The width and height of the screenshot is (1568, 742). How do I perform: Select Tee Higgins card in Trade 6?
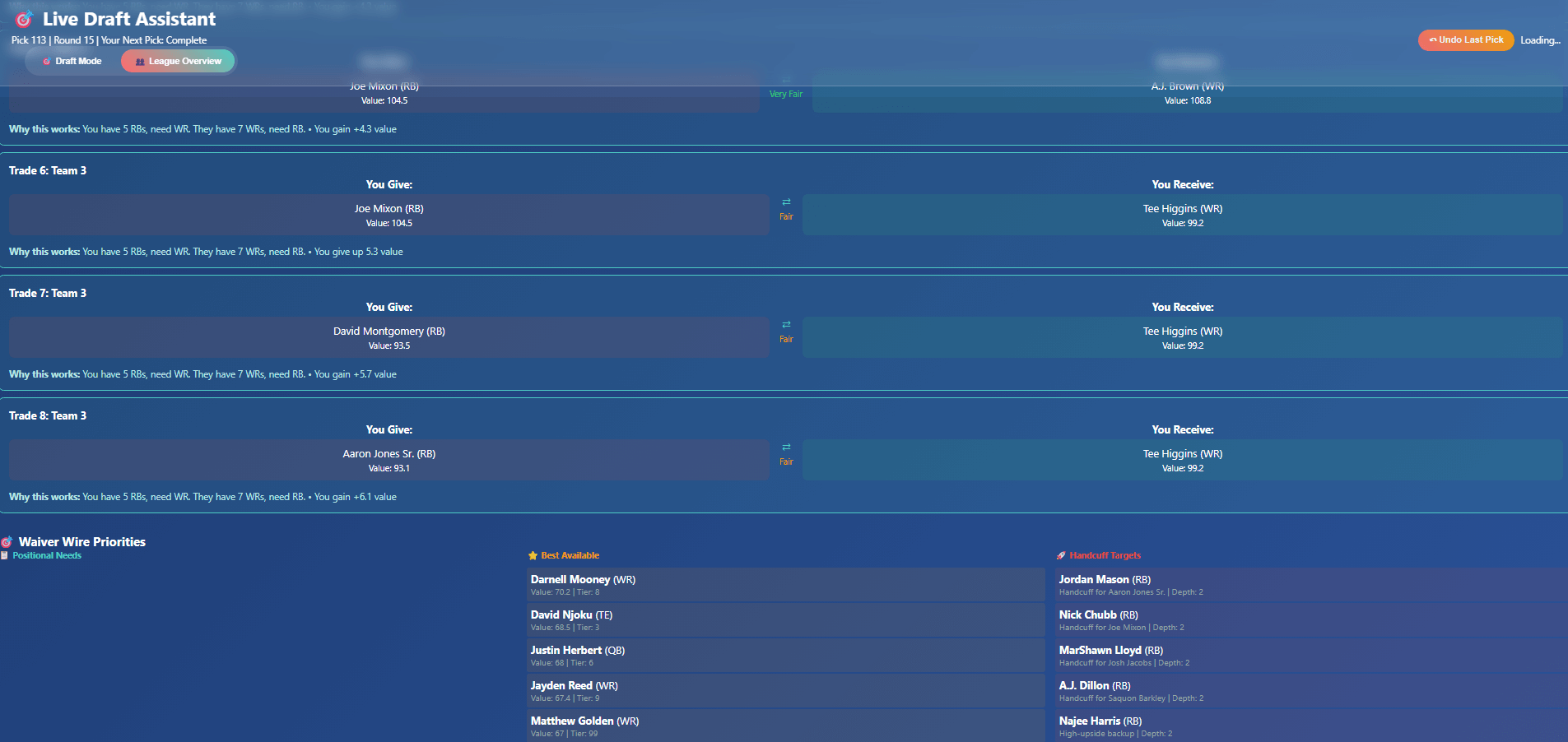(x=1182, y=215)
